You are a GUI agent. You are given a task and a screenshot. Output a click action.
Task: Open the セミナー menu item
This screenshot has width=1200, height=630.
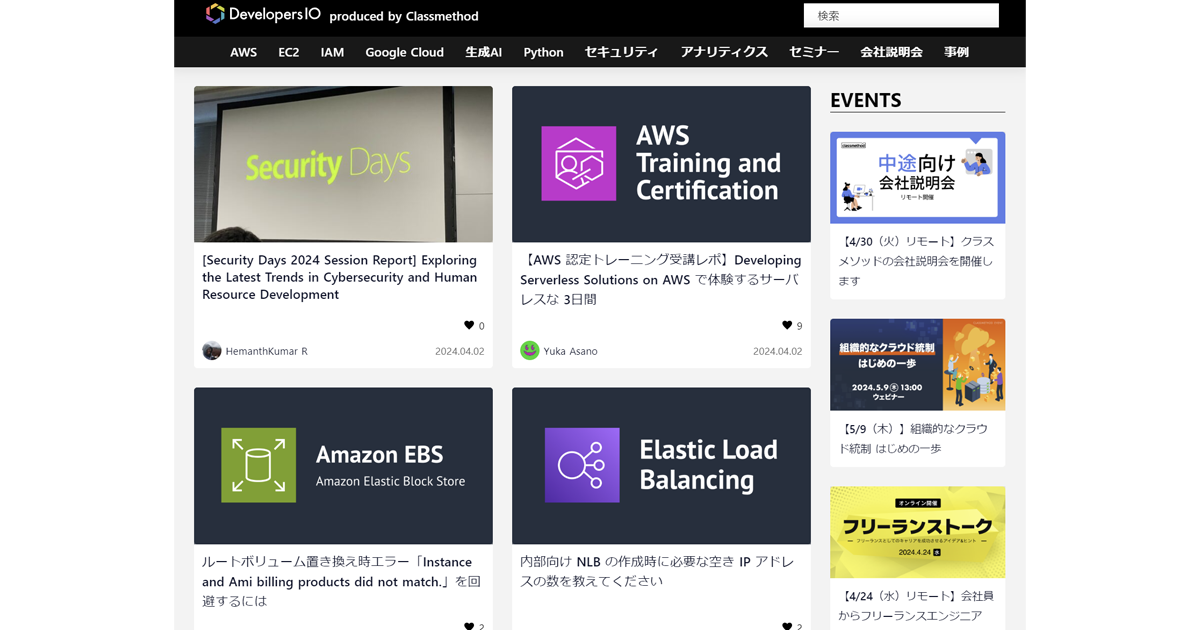tap(814, 52)
